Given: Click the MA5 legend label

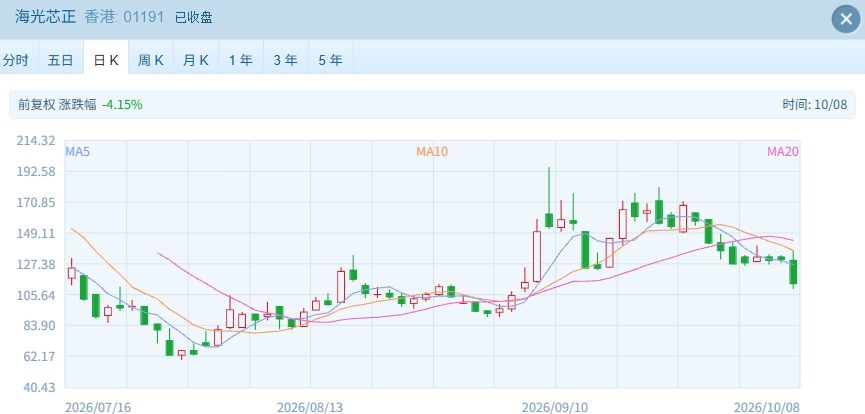Looking at the screenshot, I should [78, 151].
